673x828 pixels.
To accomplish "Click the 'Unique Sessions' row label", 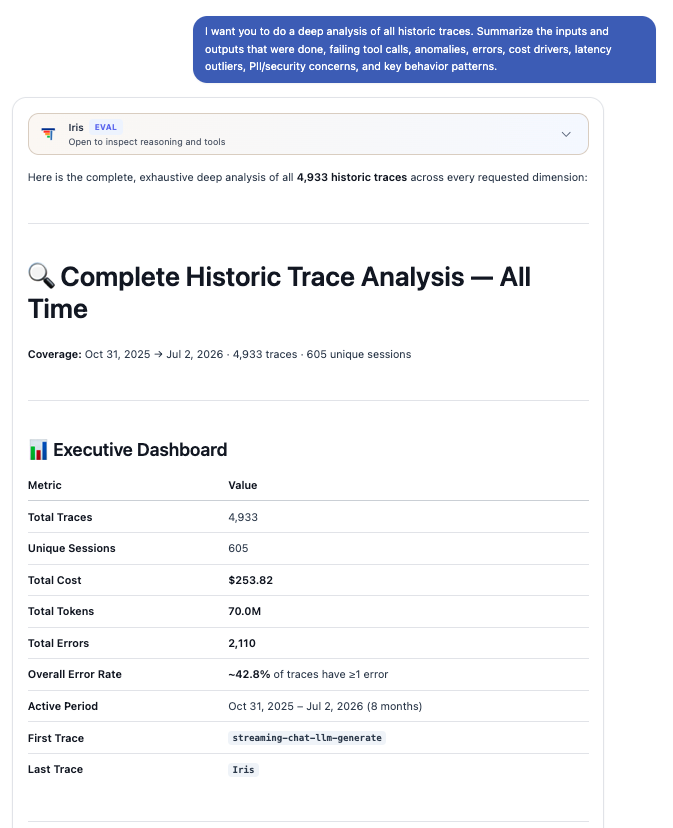I will point(72,549).
